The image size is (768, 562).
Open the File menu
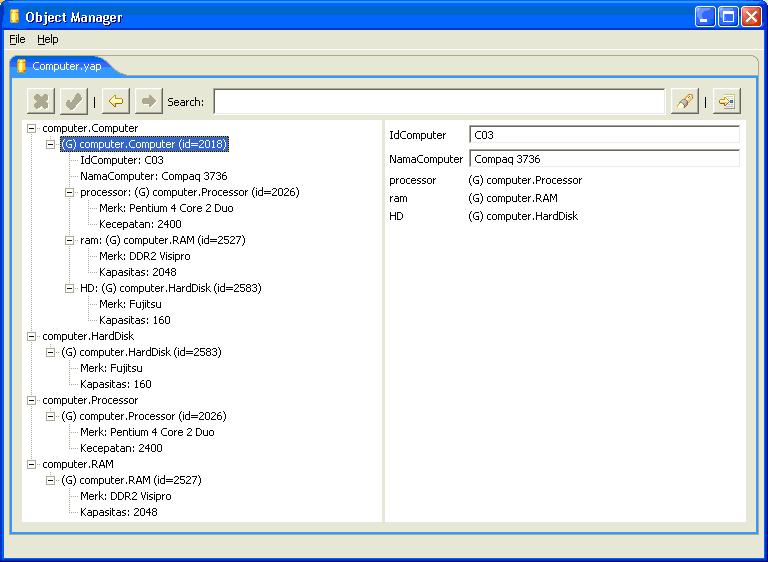(x=17, y=39)
